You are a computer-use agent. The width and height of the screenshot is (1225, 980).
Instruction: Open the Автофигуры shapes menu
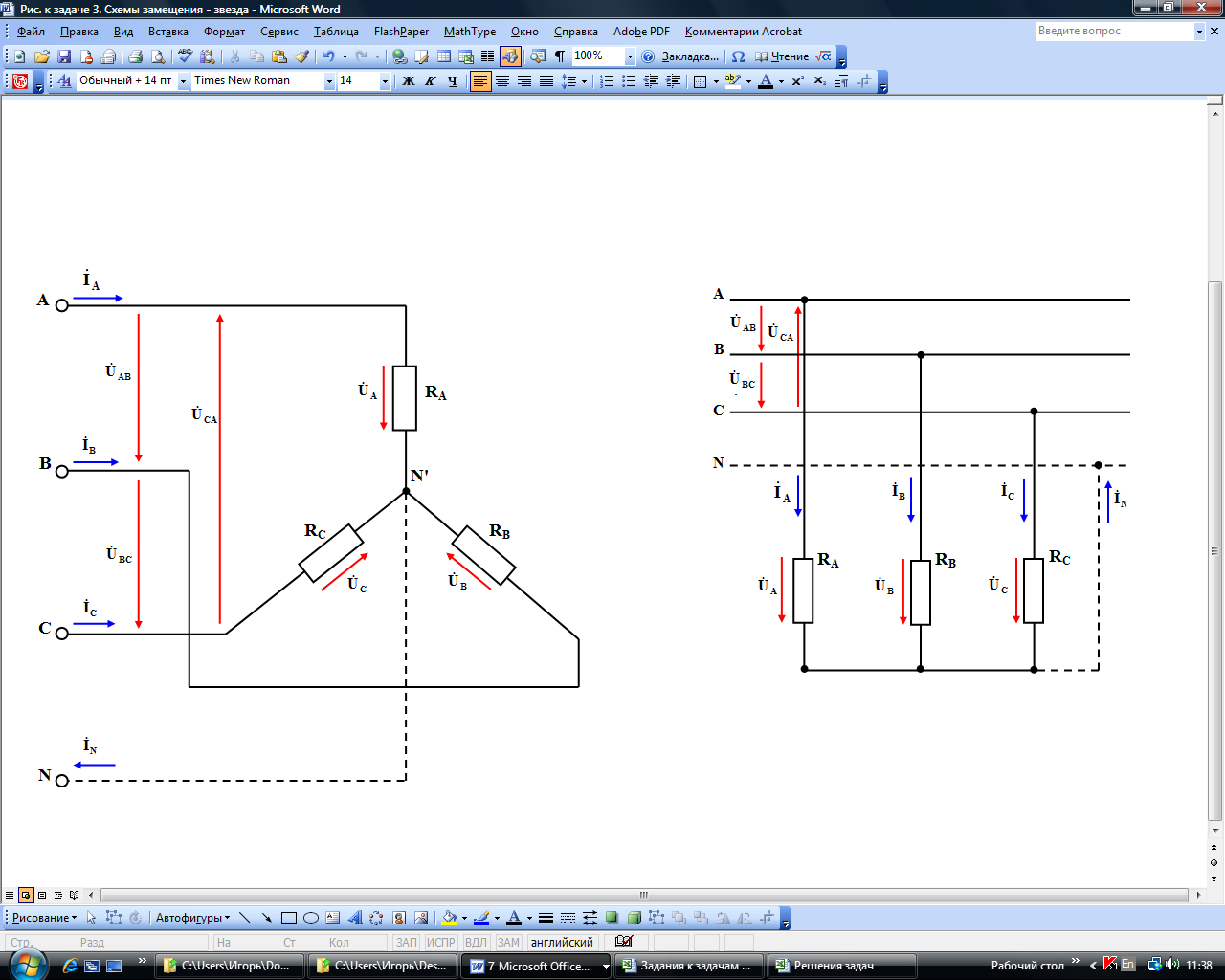[x=192, y=918]
